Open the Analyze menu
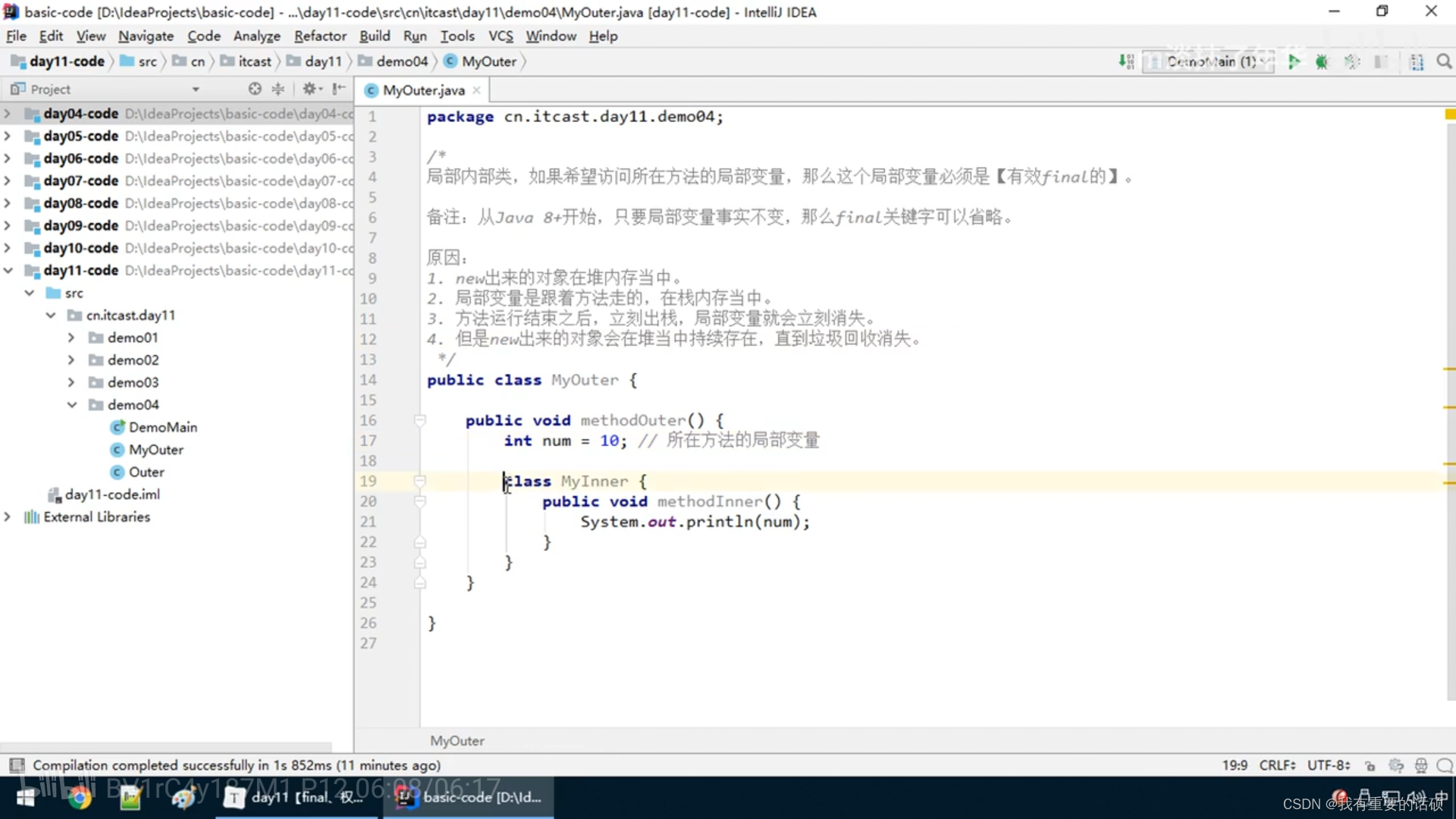 (x=256, y=36)
